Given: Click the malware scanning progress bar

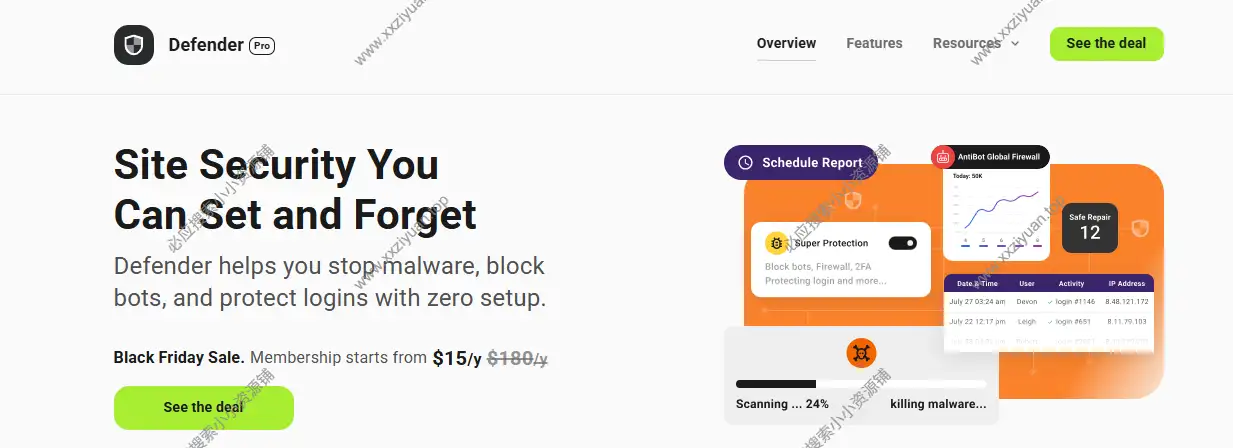Looking at the screenshot, I should tap(861, 384).
